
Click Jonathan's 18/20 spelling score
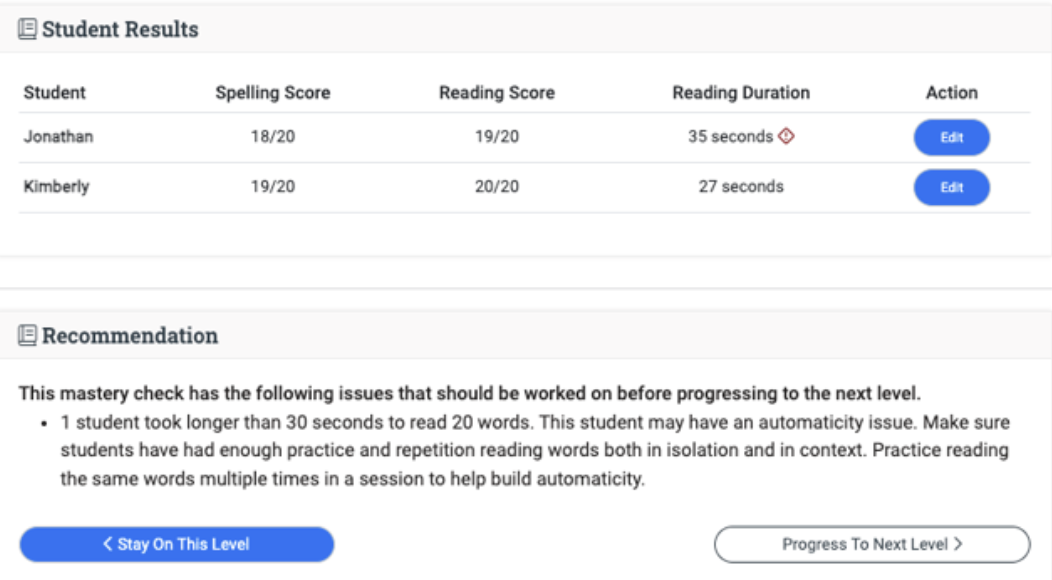(x=273, y=136)
